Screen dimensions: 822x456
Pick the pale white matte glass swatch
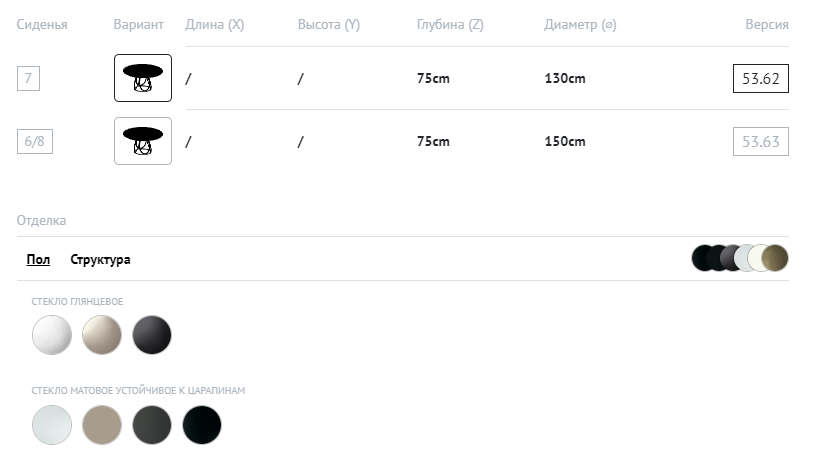(52, 425)
